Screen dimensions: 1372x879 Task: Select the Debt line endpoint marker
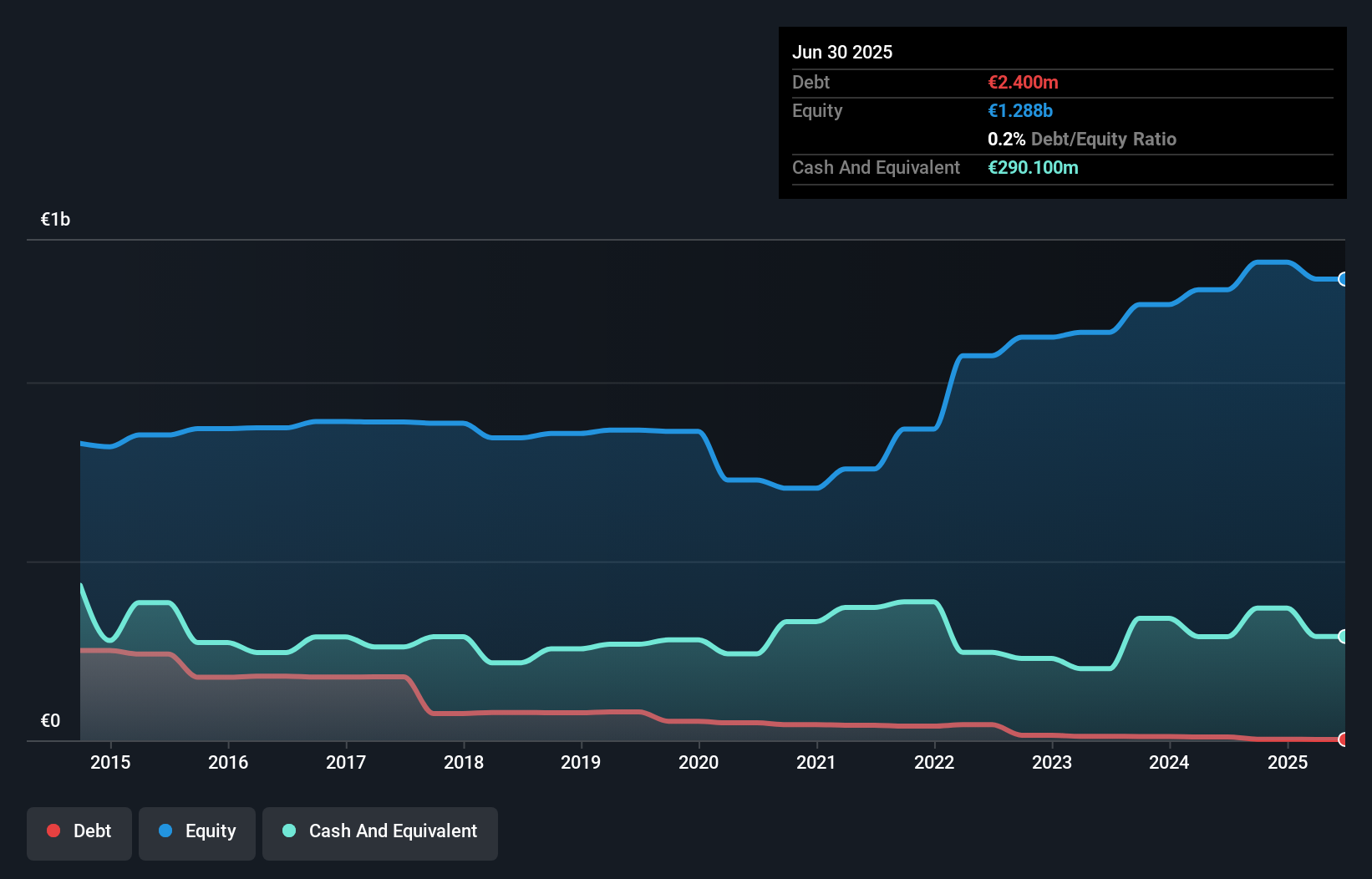click(1344, 739)
